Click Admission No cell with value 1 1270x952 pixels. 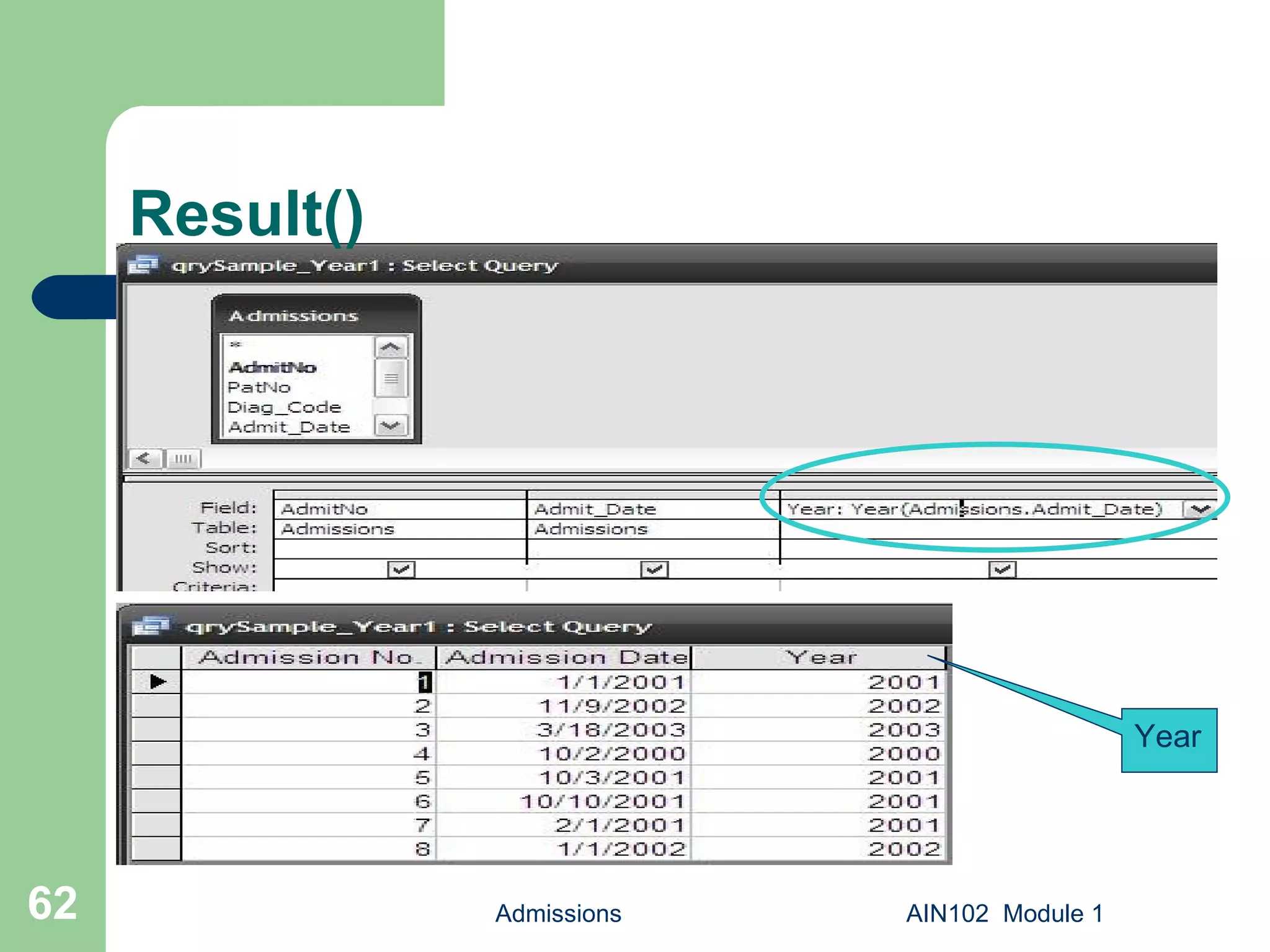click(308, 682)
